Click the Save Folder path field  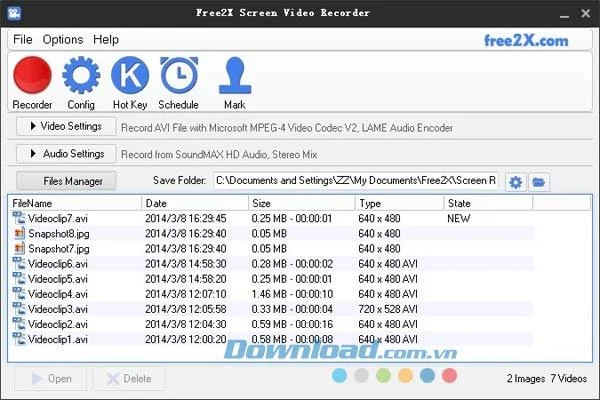point(356,181)
